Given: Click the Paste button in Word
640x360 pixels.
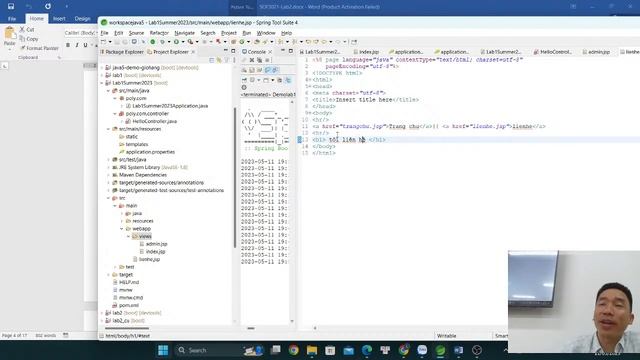Looking at the screenshot, I should 9,37.
